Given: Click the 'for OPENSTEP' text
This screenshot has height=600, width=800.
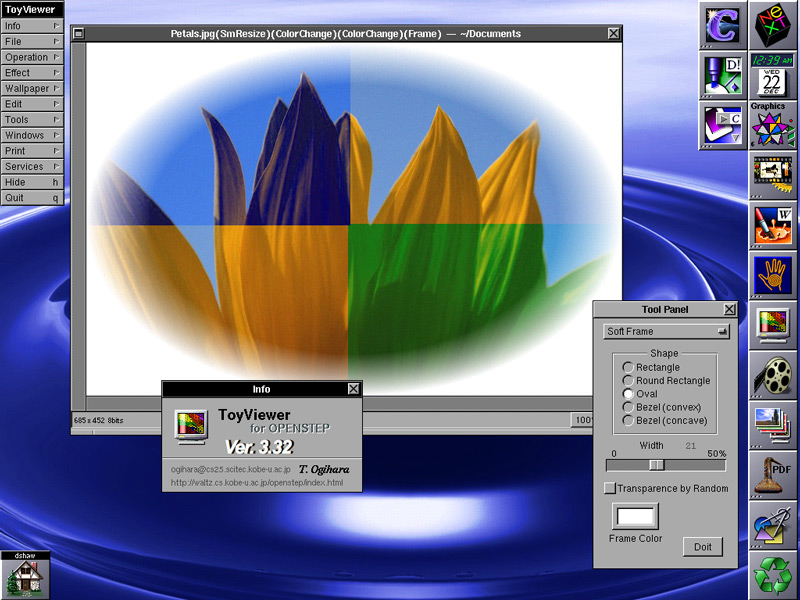Looking at the screenshot, I should point(290,428).
